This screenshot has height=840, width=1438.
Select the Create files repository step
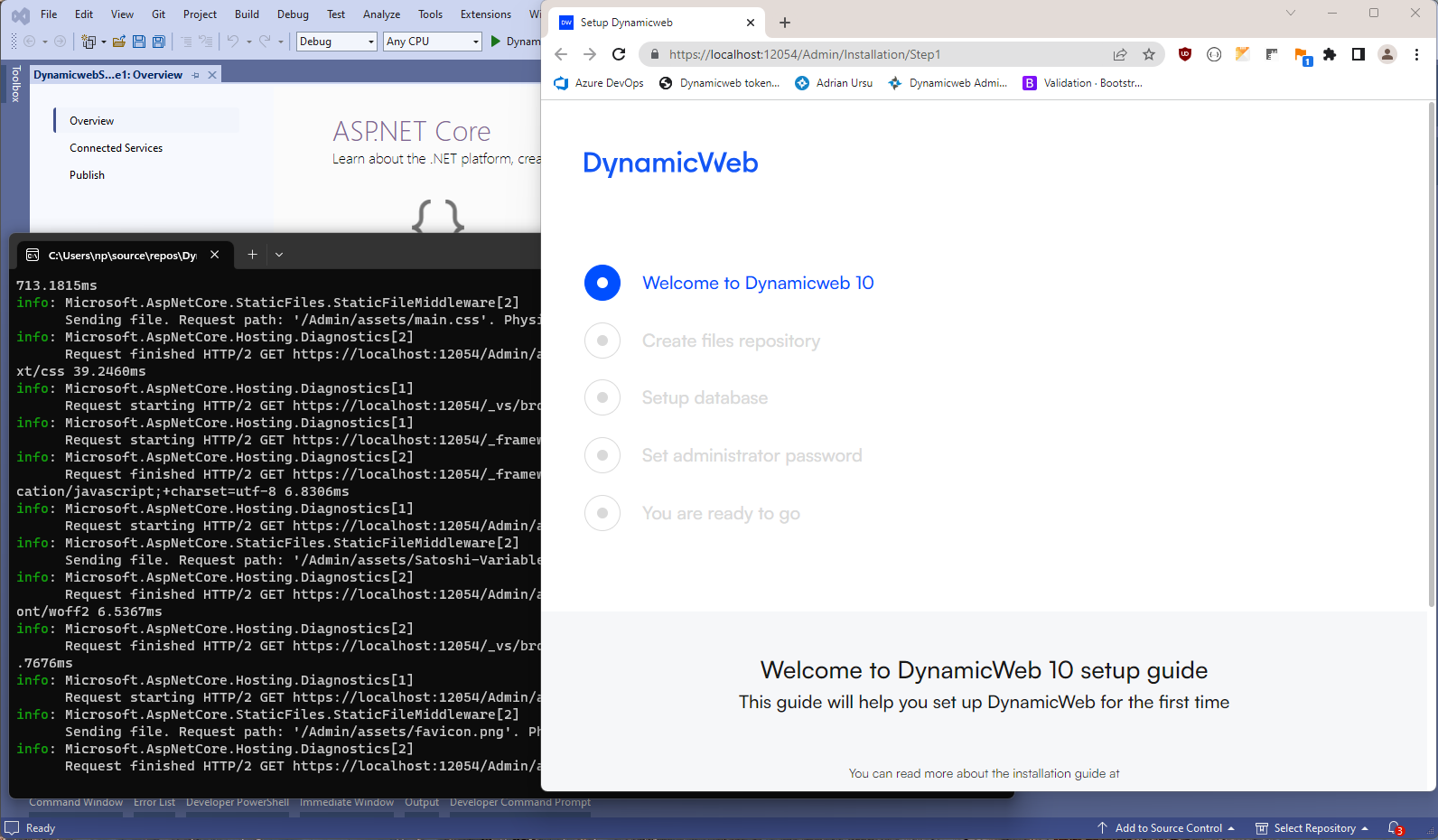tap(731, 341)
